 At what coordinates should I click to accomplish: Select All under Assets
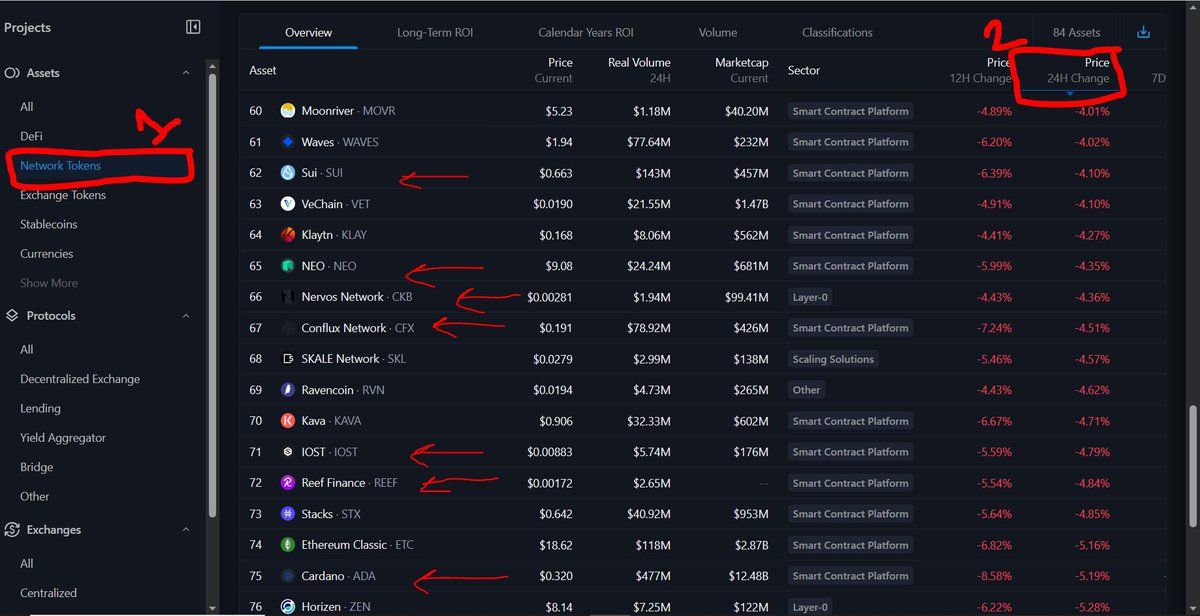tap(27, 107)
